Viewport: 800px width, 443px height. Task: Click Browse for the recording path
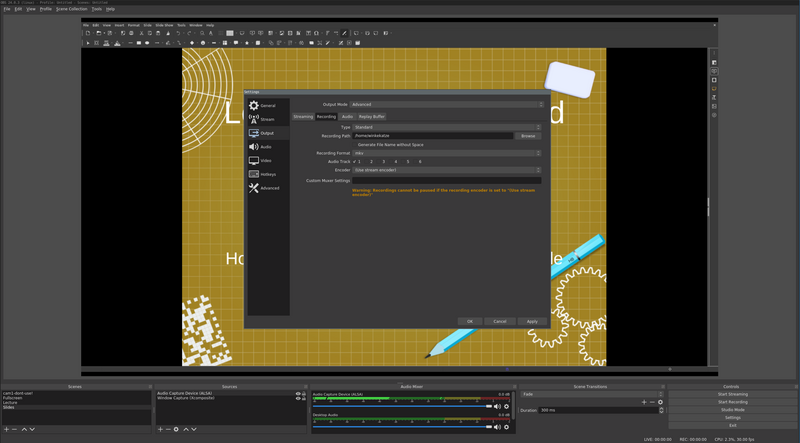pos(528,136)
